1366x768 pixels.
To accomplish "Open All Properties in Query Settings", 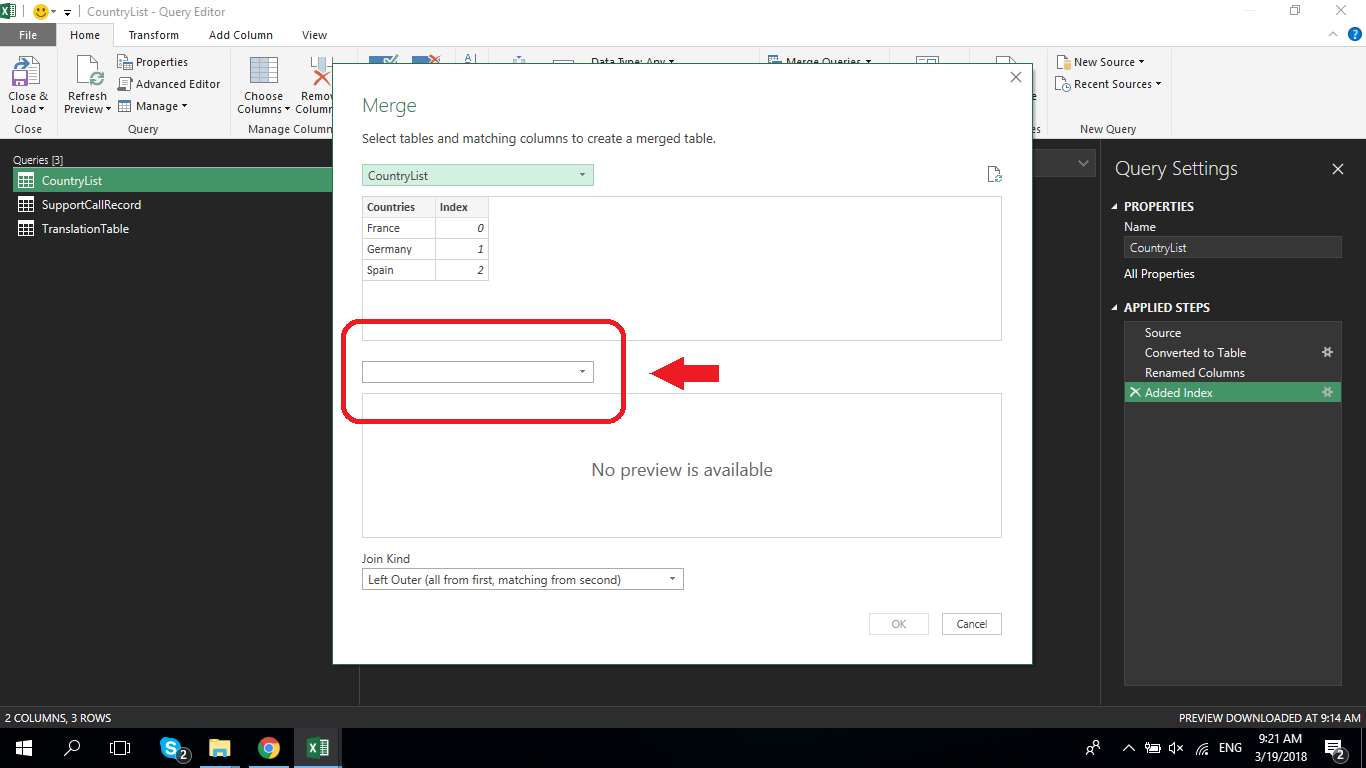I will 1158,273.
